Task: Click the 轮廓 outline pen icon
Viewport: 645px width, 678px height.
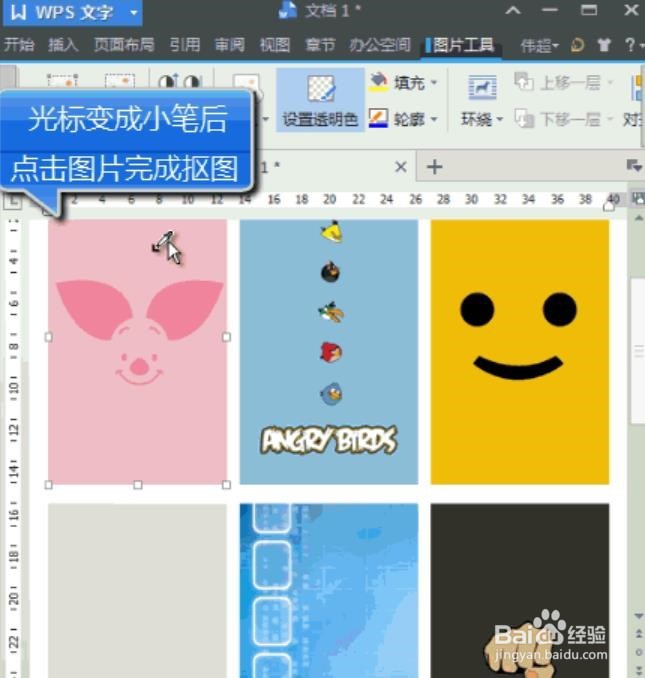Action: (378, 118)
